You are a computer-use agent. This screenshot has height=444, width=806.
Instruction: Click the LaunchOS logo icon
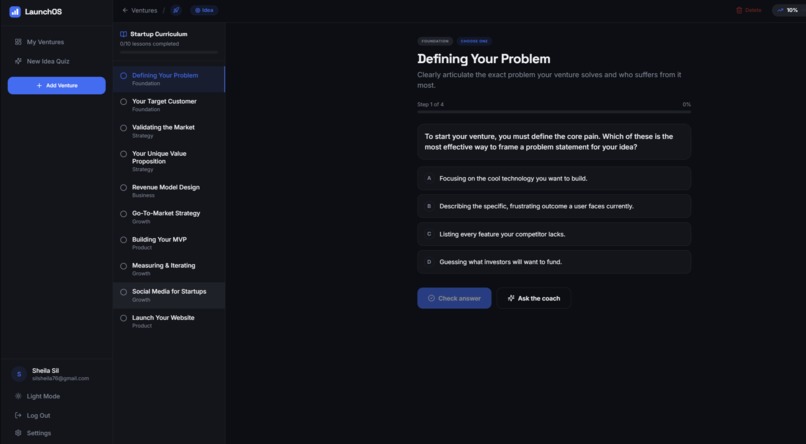coord(15,11)
